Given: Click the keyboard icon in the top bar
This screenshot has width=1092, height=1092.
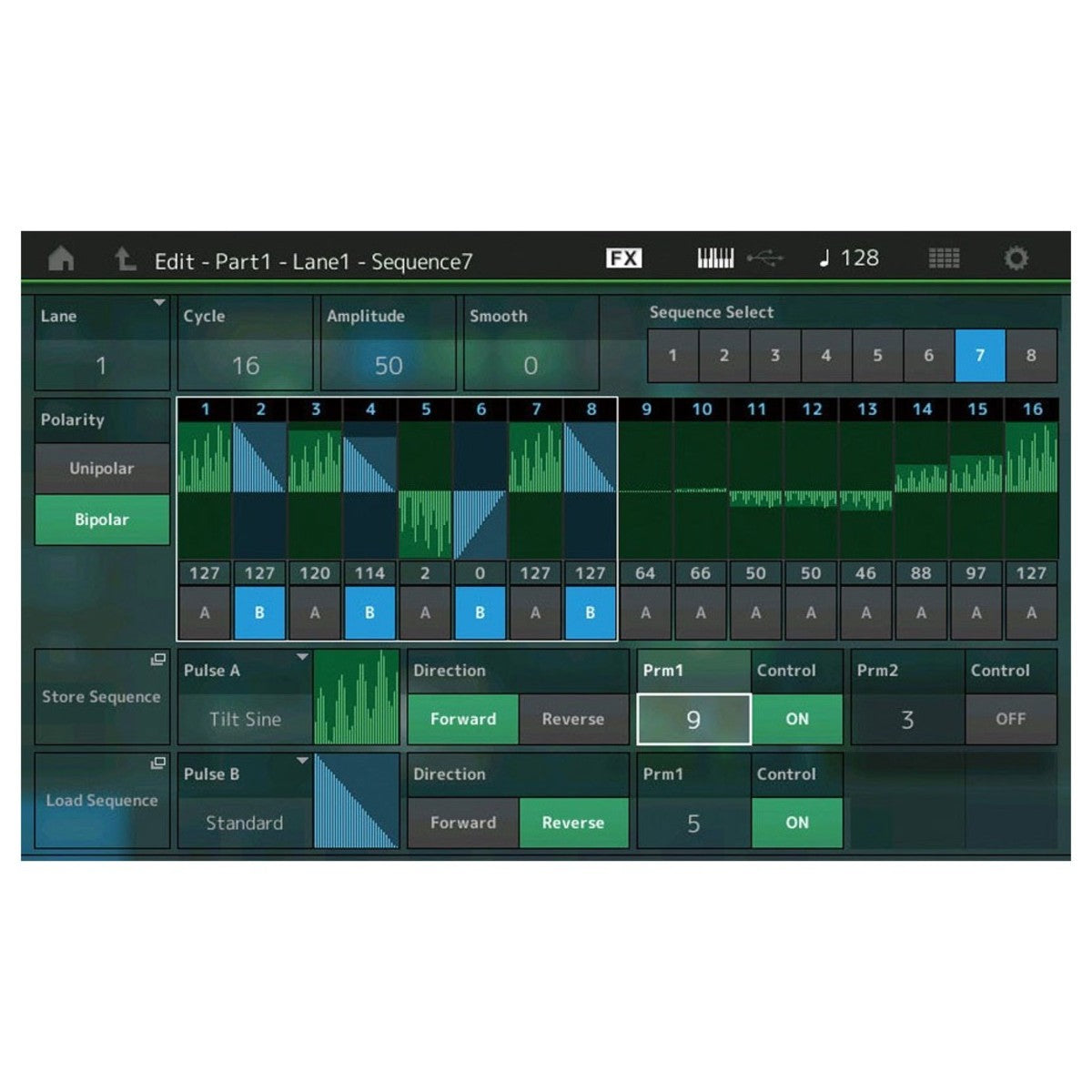Looking at the screenshot, I should (x=715, y=258).
